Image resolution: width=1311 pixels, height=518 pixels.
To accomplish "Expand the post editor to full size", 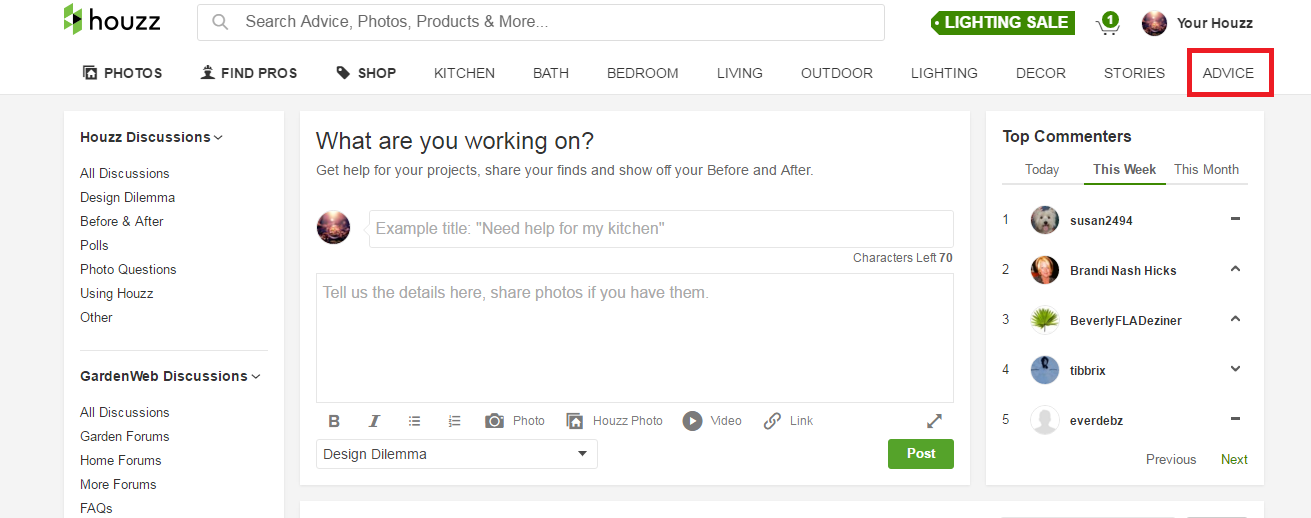I will pos(934,421).
